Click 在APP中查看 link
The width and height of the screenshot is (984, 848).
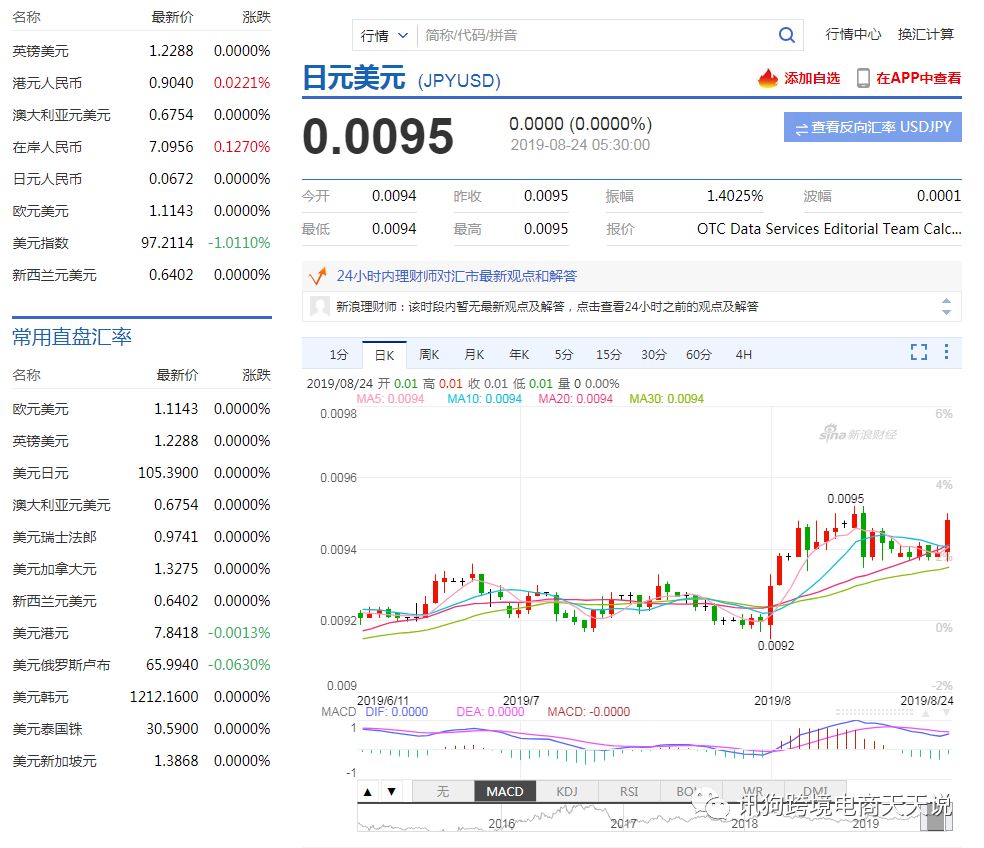point(918,78)
